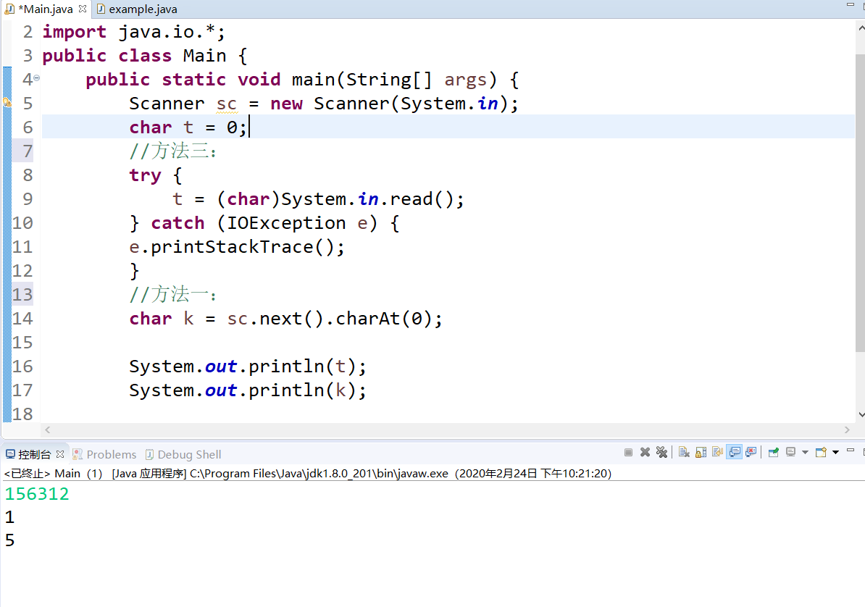Open the Display Selected Console dropdown arrow
This screenshot has width=865, height=607.
tap(805, 452)
